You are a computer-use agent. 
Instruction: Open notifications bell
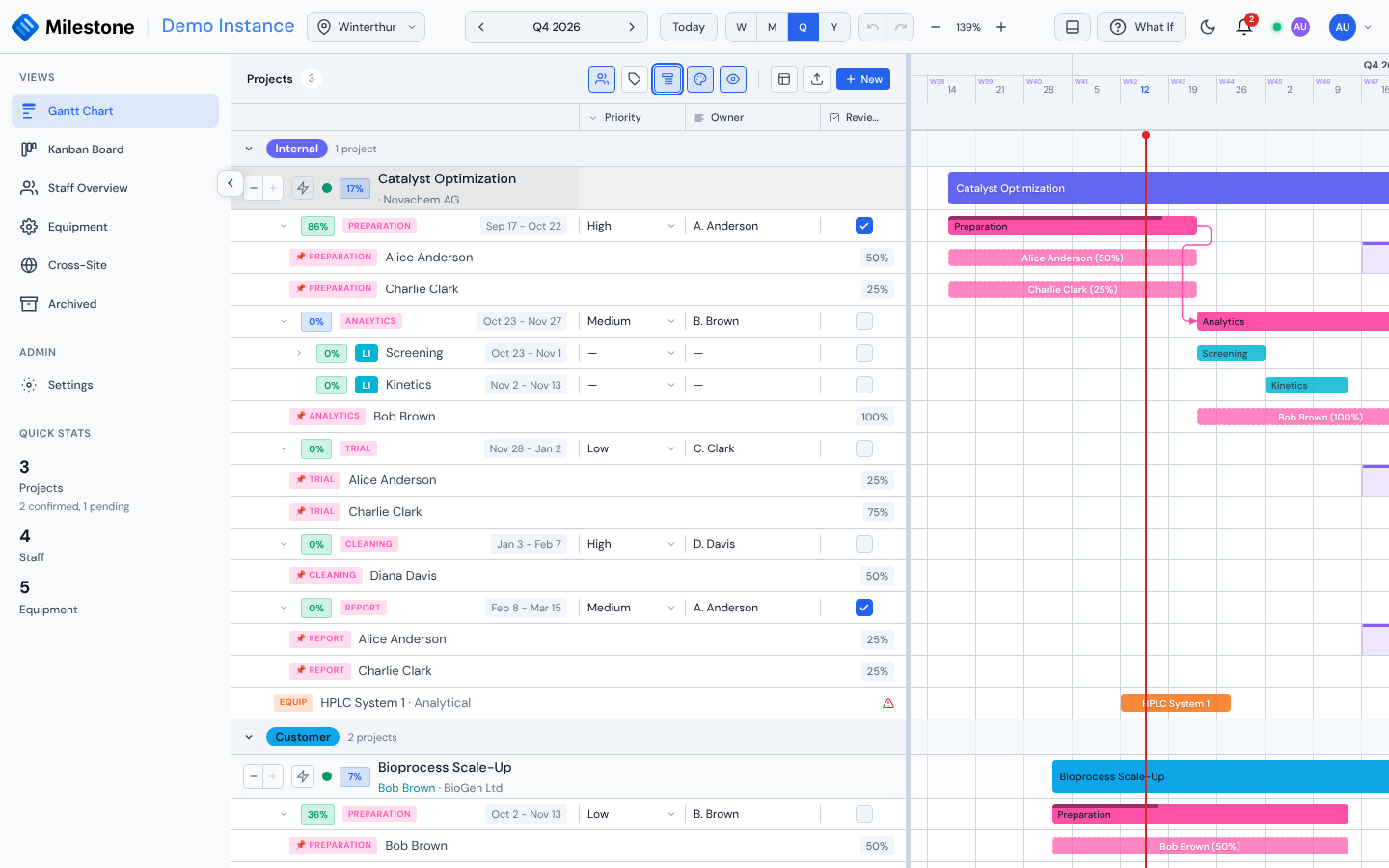pyautogui.click(x=1244, y=27)
